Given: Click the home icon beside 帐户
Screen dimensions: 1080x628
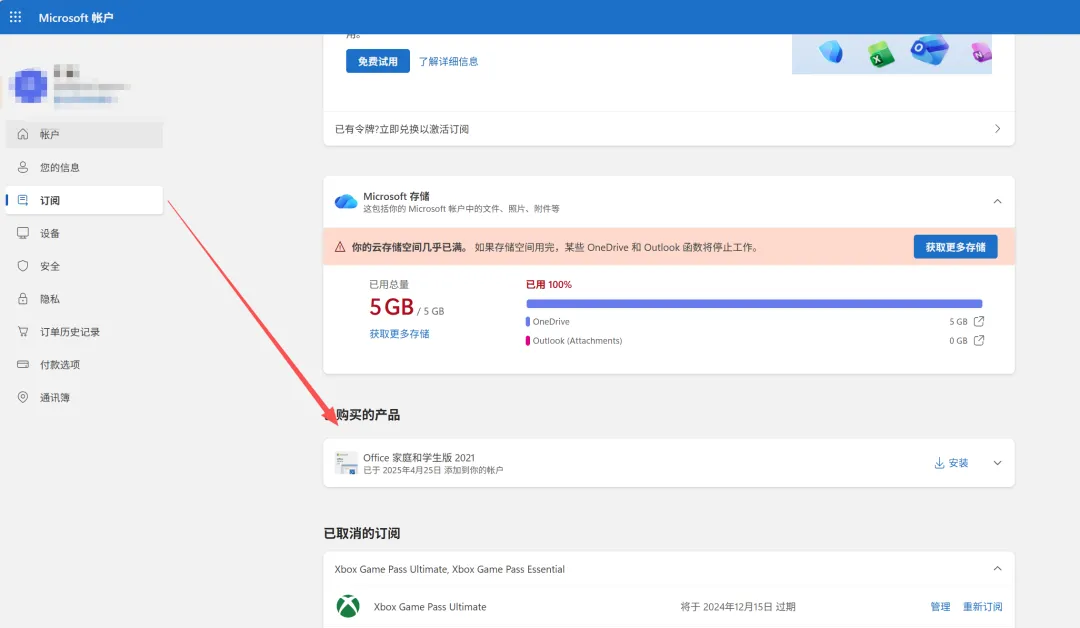Looking at the screenshot, I should point(23,134).
